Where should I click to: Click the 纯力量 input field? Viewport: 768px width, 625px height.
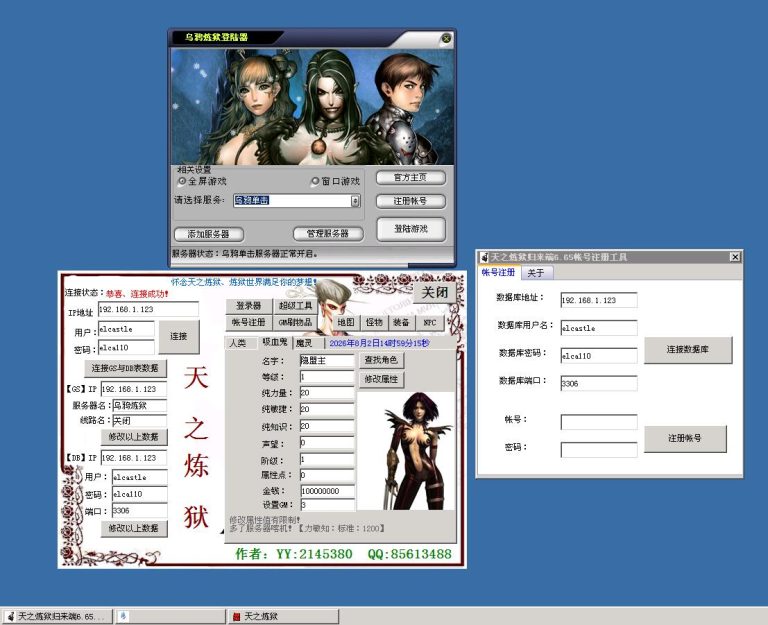pyautogui.click(x=327, y=393)
